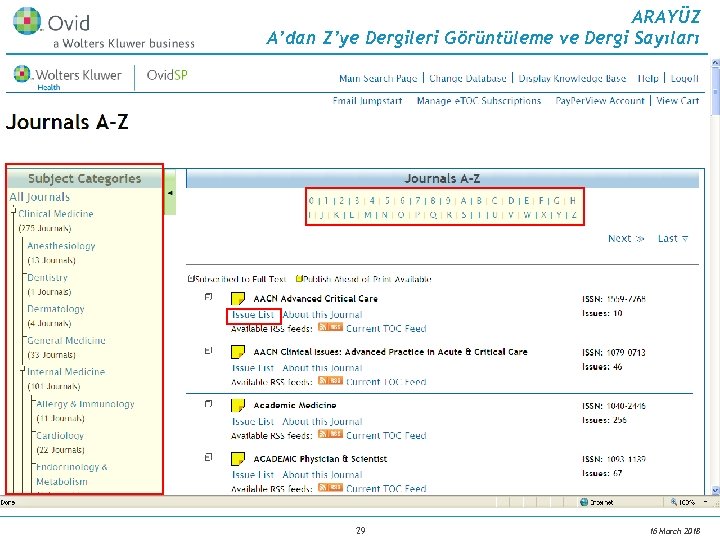Select All Journals category
The width and height of the screenshot is (720, 540).
click(39, 197)
